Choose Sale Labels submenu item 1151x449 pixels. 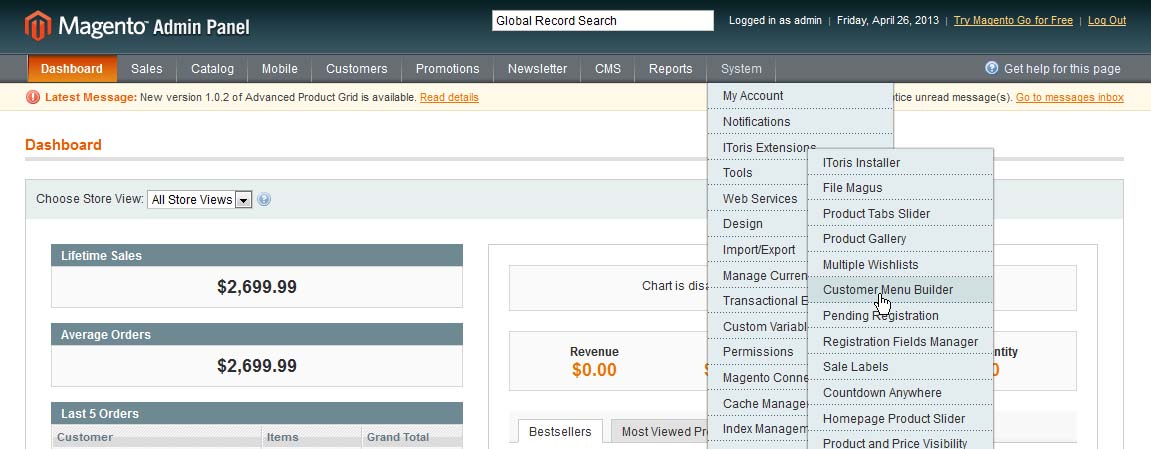901,367
